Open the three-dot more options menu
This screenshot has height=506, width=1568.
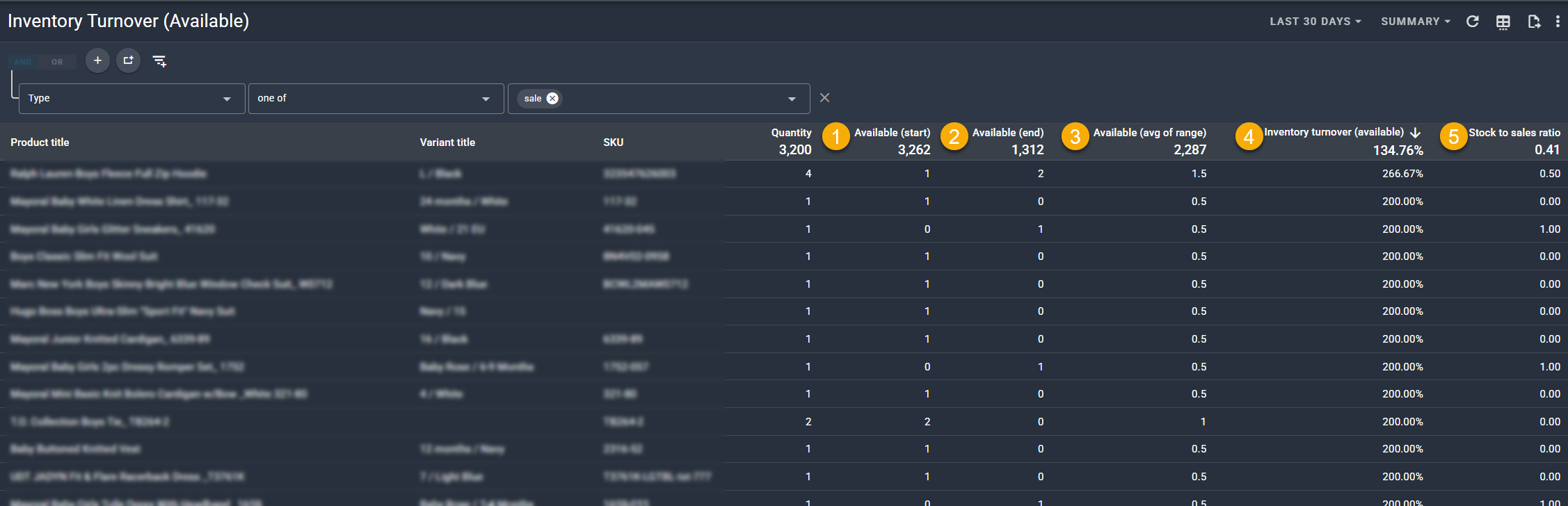pyautogui.click(x=1557, y=22)
